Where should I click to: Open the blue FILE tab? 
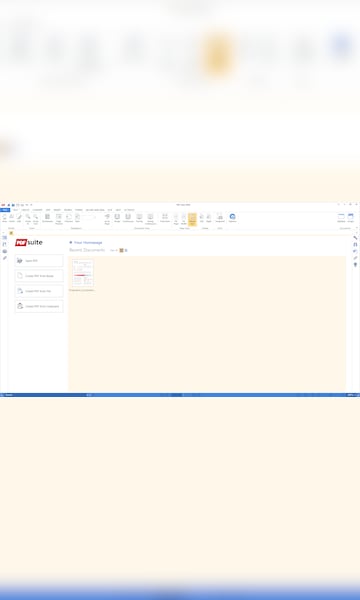click(x=5, y=210)
